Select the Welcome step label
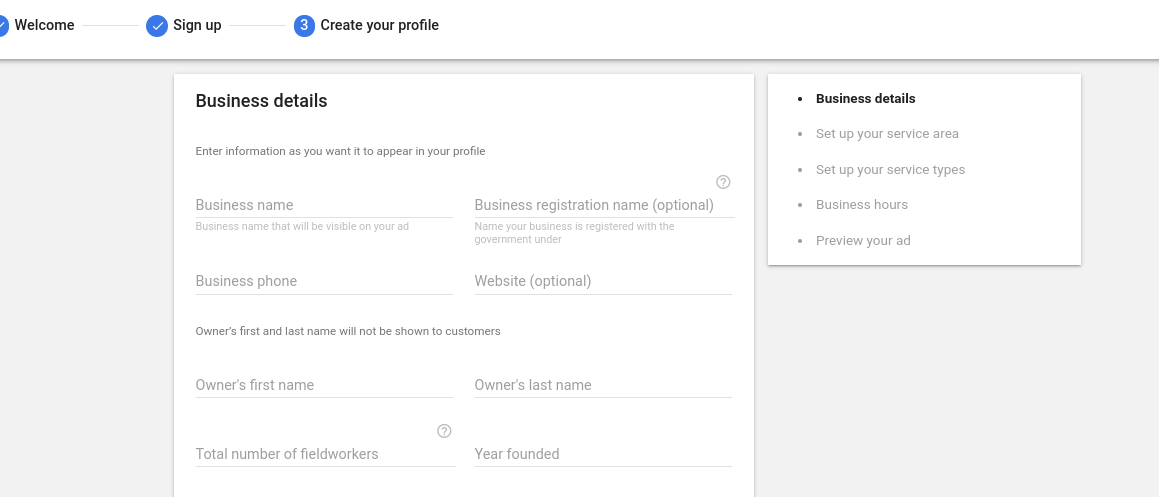Screen dimensions: 1159x497 tap(44, 25)
